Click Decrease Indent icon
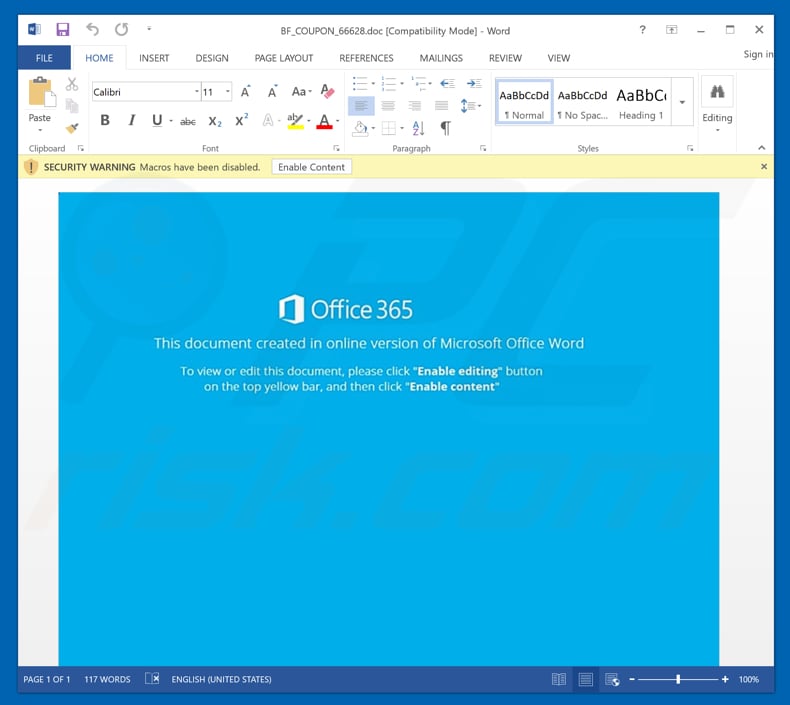Viewport: 790px width, 705px height. tap(447, 83)
